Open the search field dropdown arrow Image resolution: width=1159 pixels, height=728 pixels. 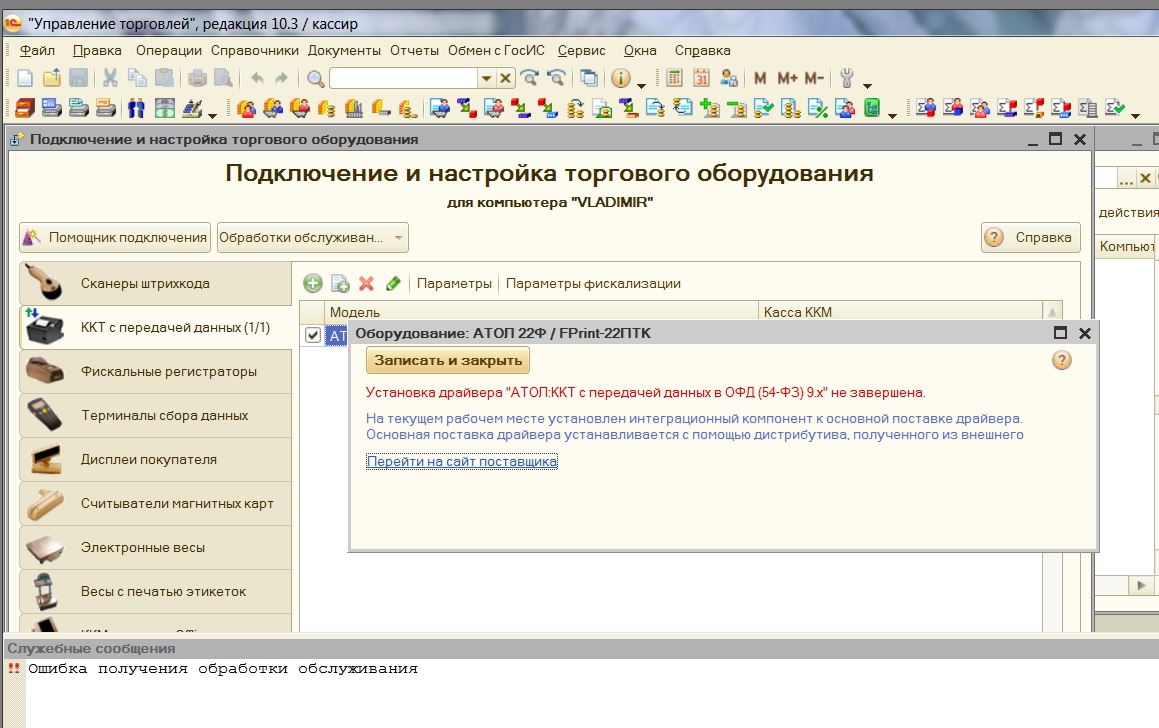pos(486,78)
